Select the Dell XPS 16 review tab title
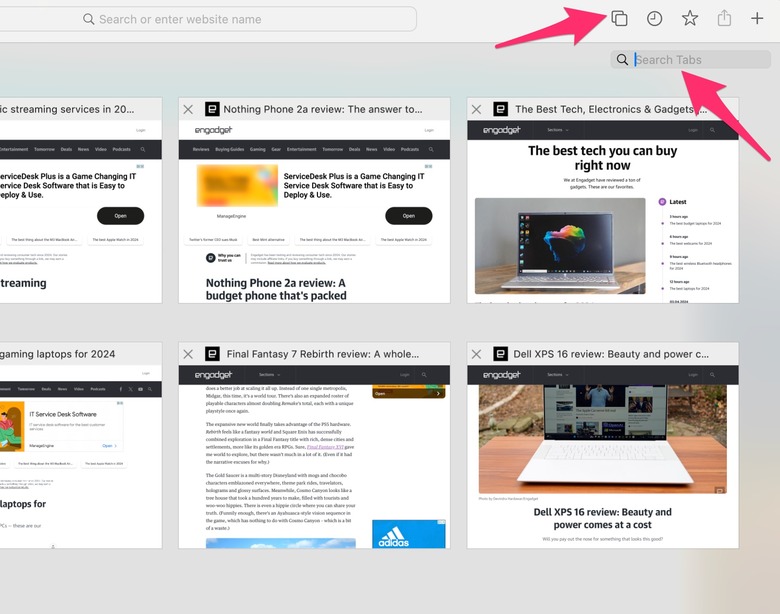 pos(611,354)
